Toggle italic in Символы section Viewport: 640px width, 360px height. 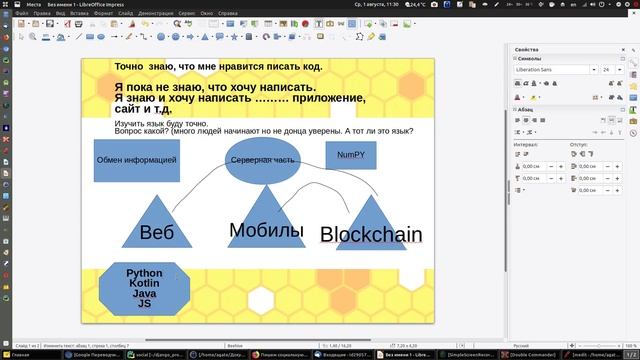tap(526, 83)
